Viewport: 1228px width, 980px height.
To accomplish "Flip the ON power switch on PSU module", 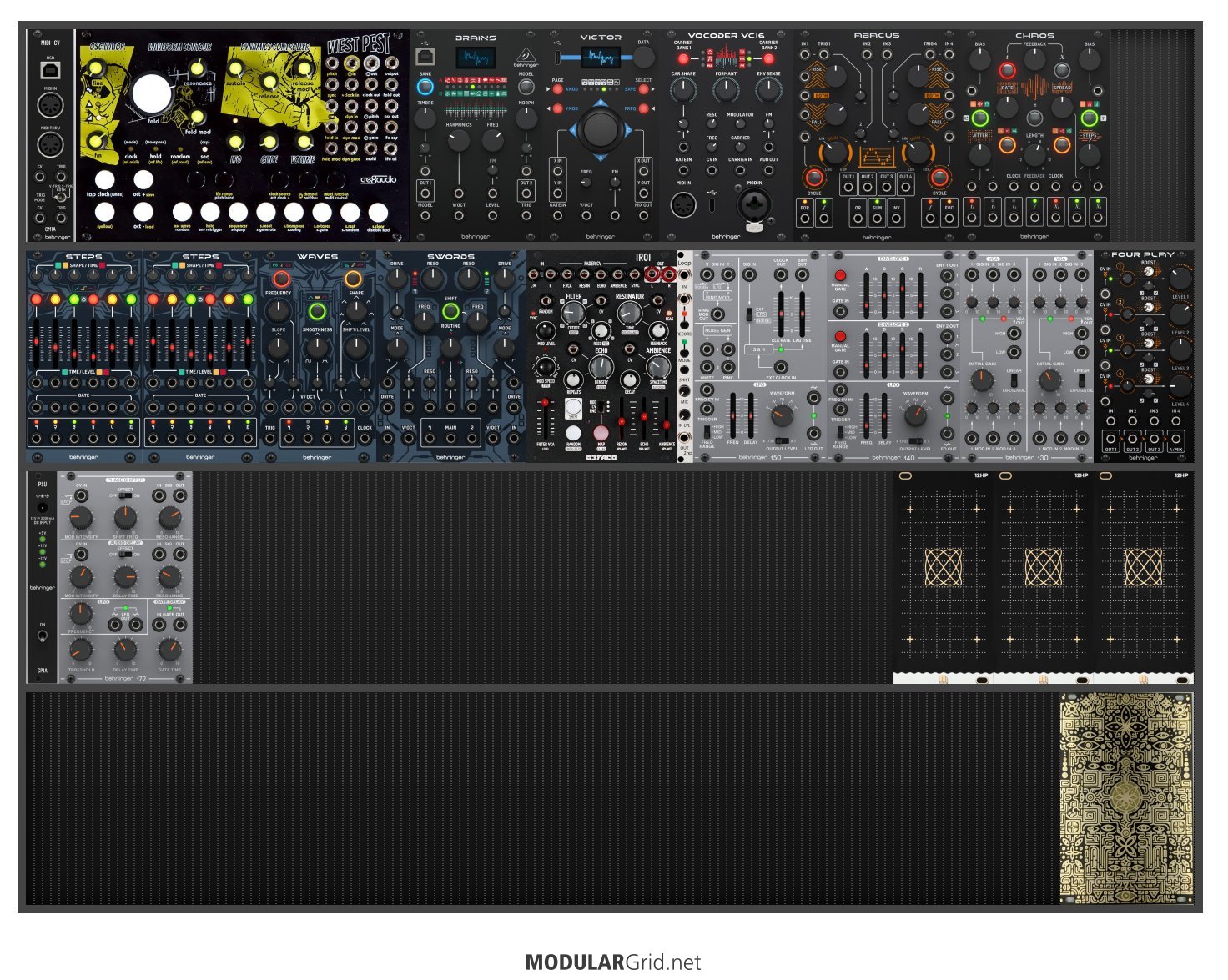I will tap(42, 636).
